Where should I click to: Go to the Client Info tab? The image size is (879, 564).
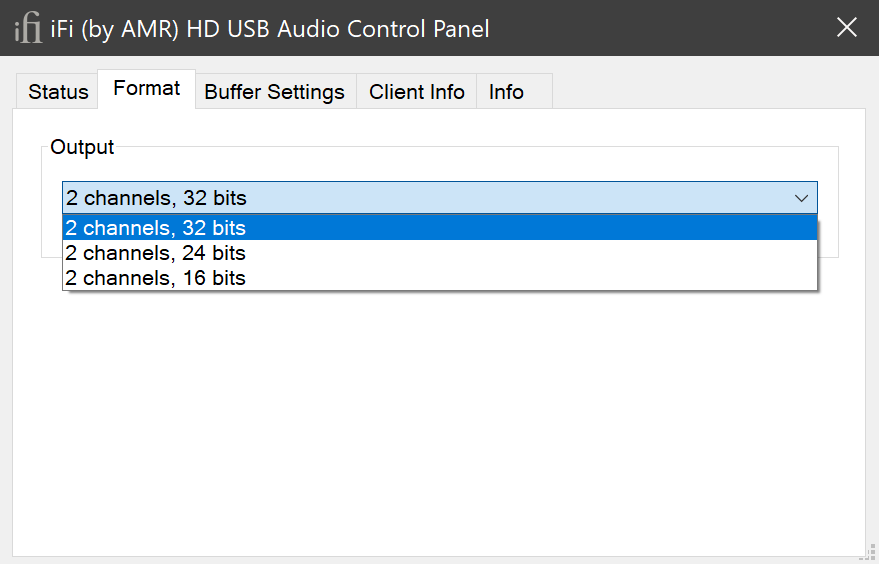pos(416,92)
